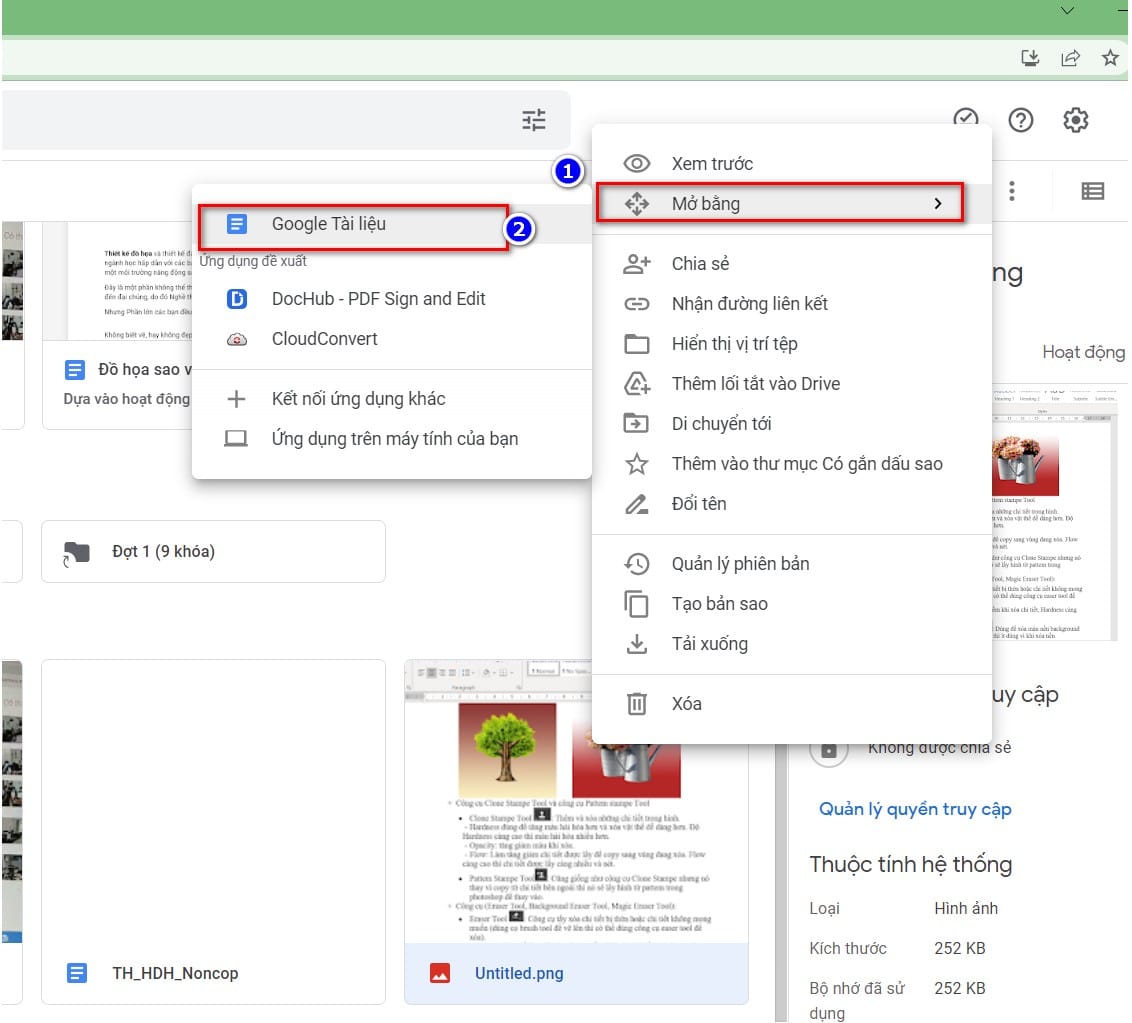Expand the Mở bằng submenu arrow
The width and height of the screenshot is (1132, 1023).
coord(937,204)
